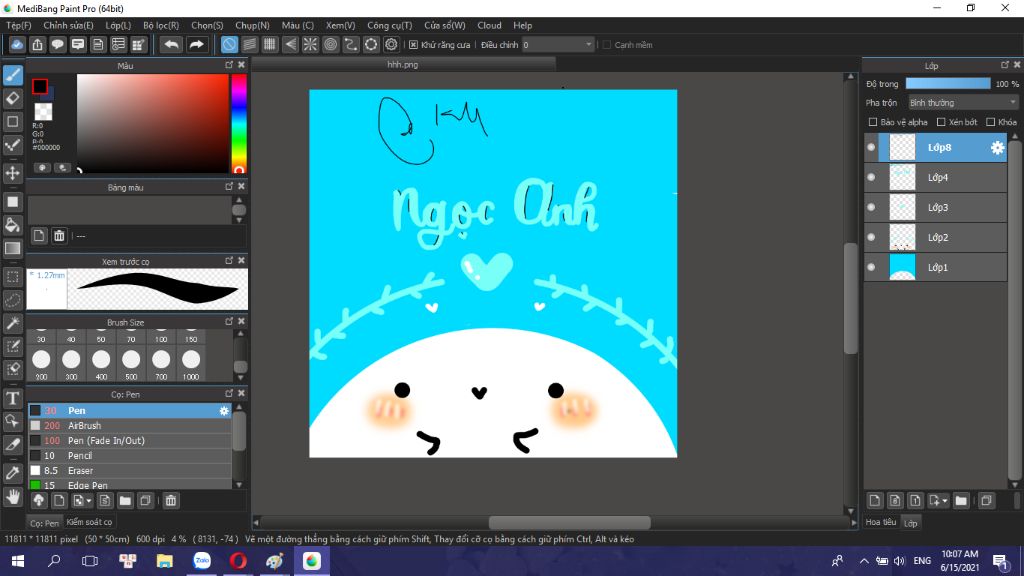Select Pencil brush in list
The height and width of the screenshot is (576, 1024).
tap(129, 456)
